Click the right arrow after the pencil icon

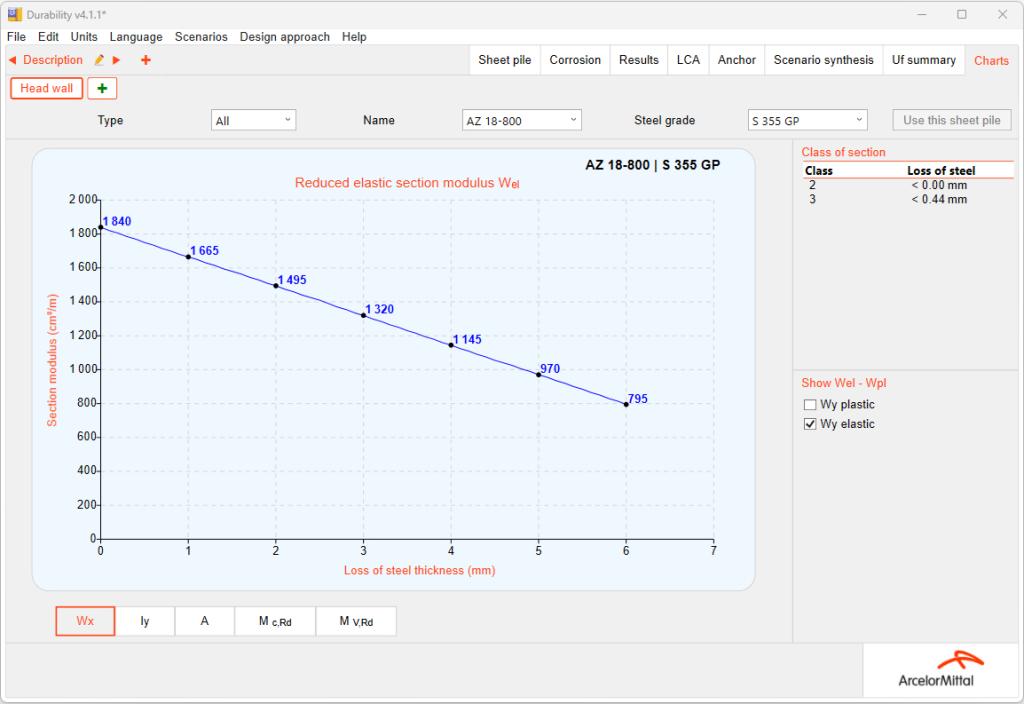tap(116, 60)
